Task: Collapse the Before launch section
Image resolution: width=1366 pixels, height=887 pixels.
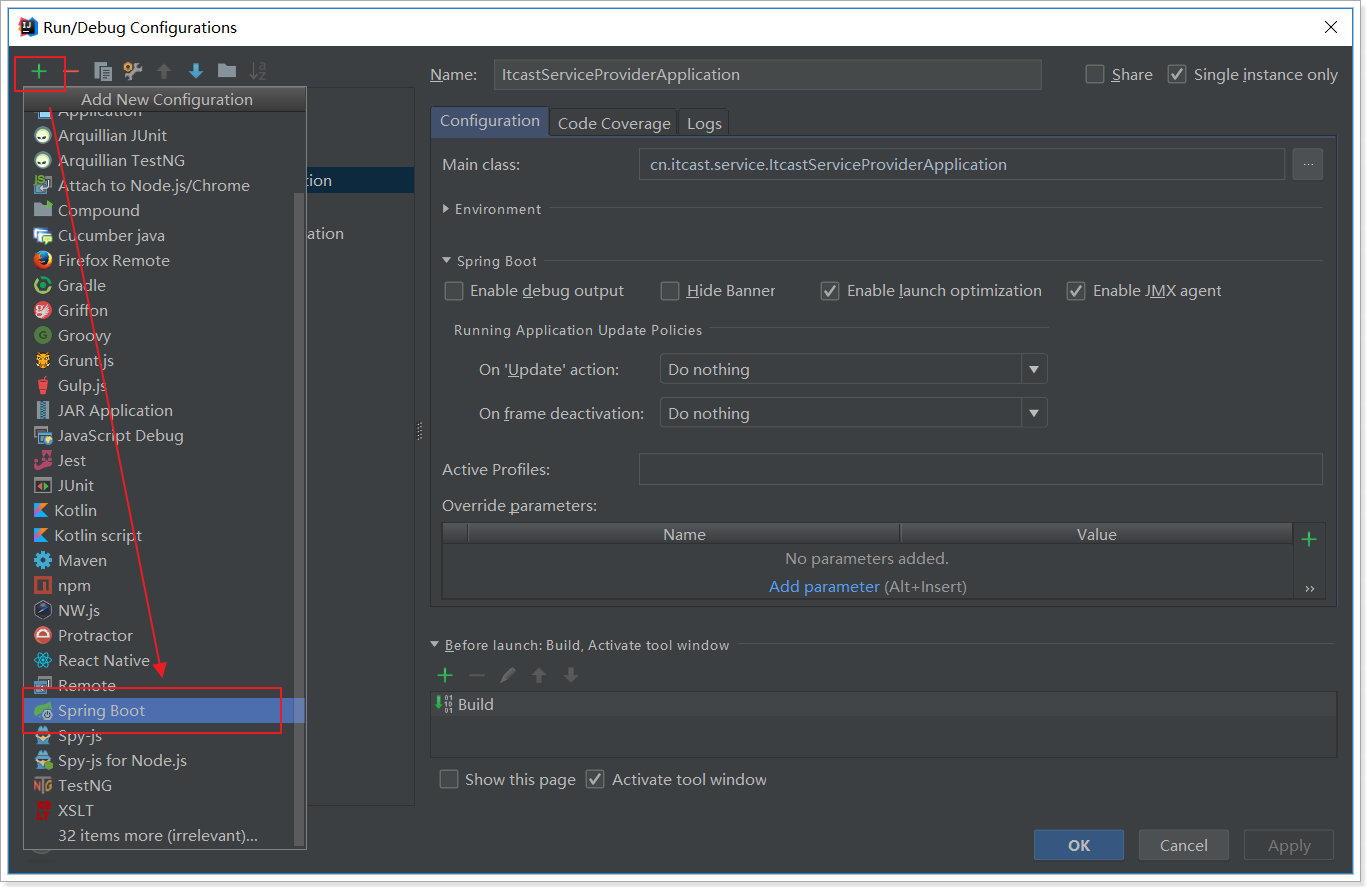Action: coord(435,645)
